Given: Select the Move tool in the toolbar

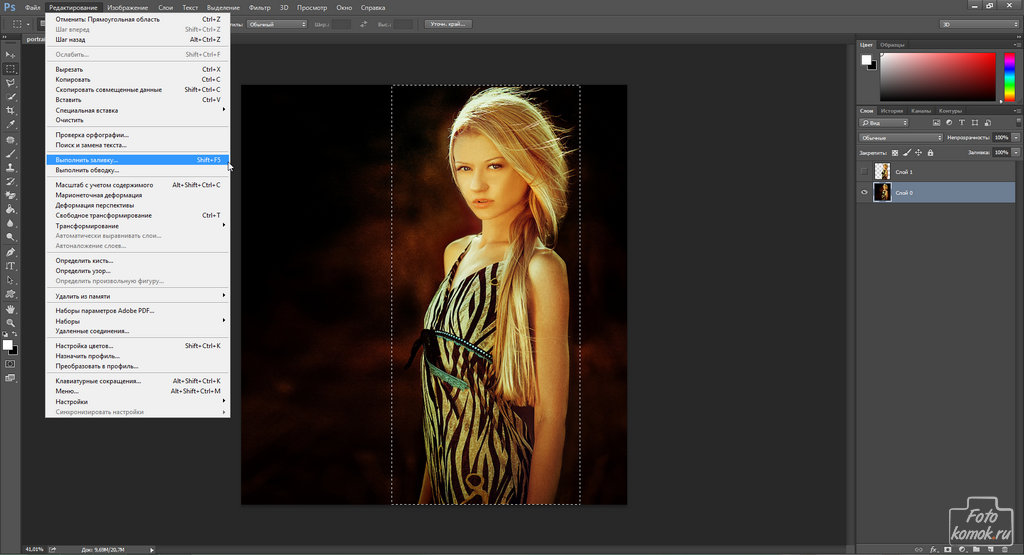Looking at the screenshot, I should click(10, 54).
